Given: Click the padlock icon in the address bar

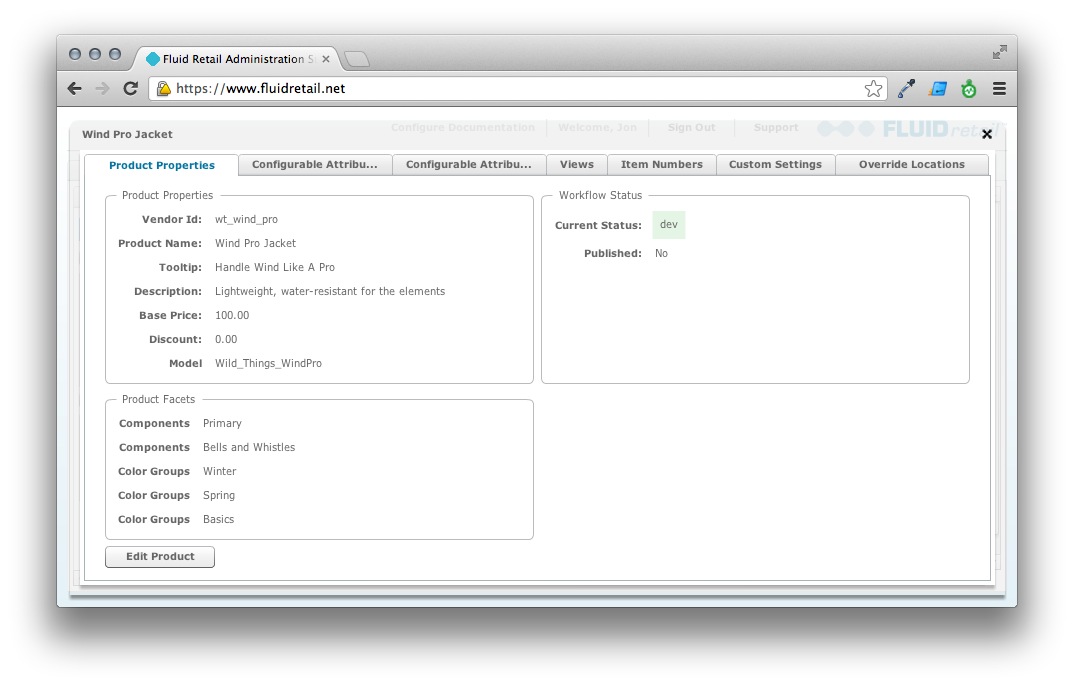Looking at the screenshot, I should [163, 88].
